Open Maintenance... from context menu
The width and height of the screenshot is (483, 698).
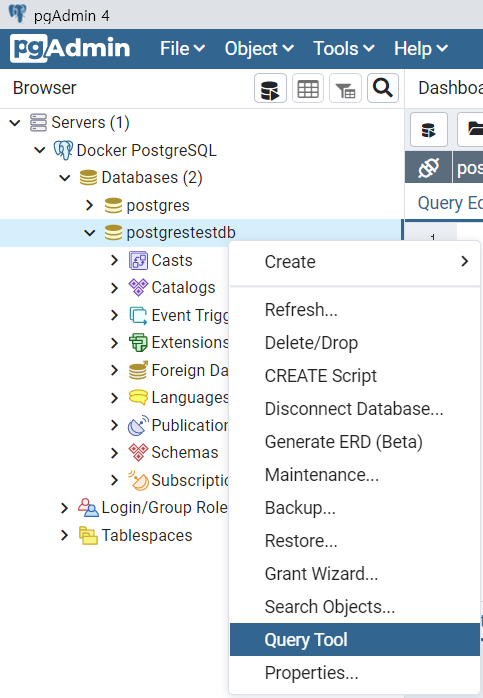(355, 475)
